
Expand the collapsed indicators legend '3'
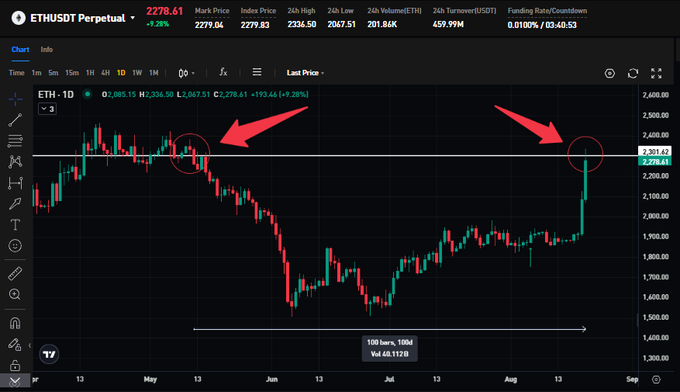[47, 109]
